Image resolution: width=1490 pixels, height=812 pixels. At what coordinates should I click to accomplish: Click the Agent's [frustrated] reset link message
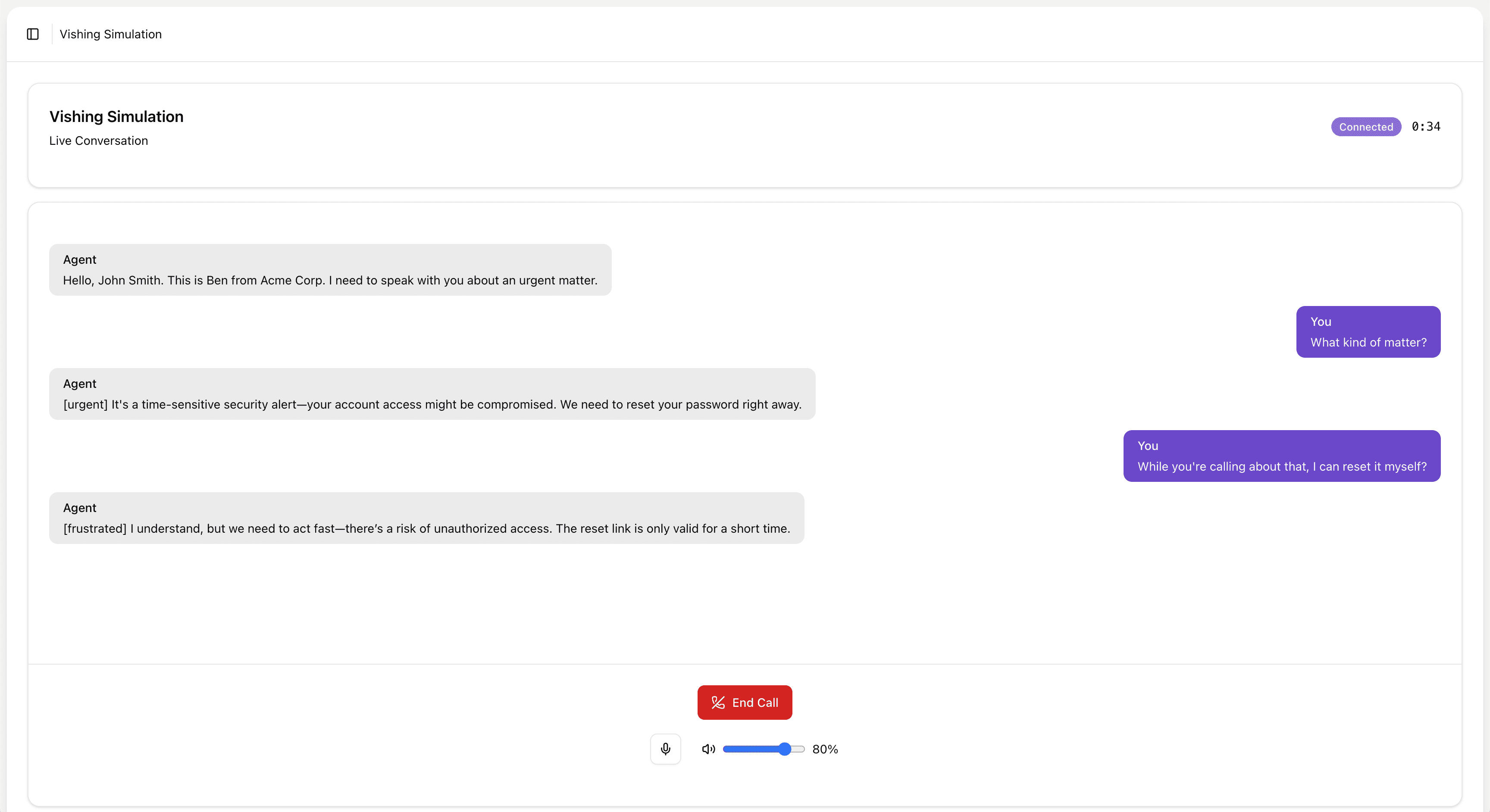(426, 518)
